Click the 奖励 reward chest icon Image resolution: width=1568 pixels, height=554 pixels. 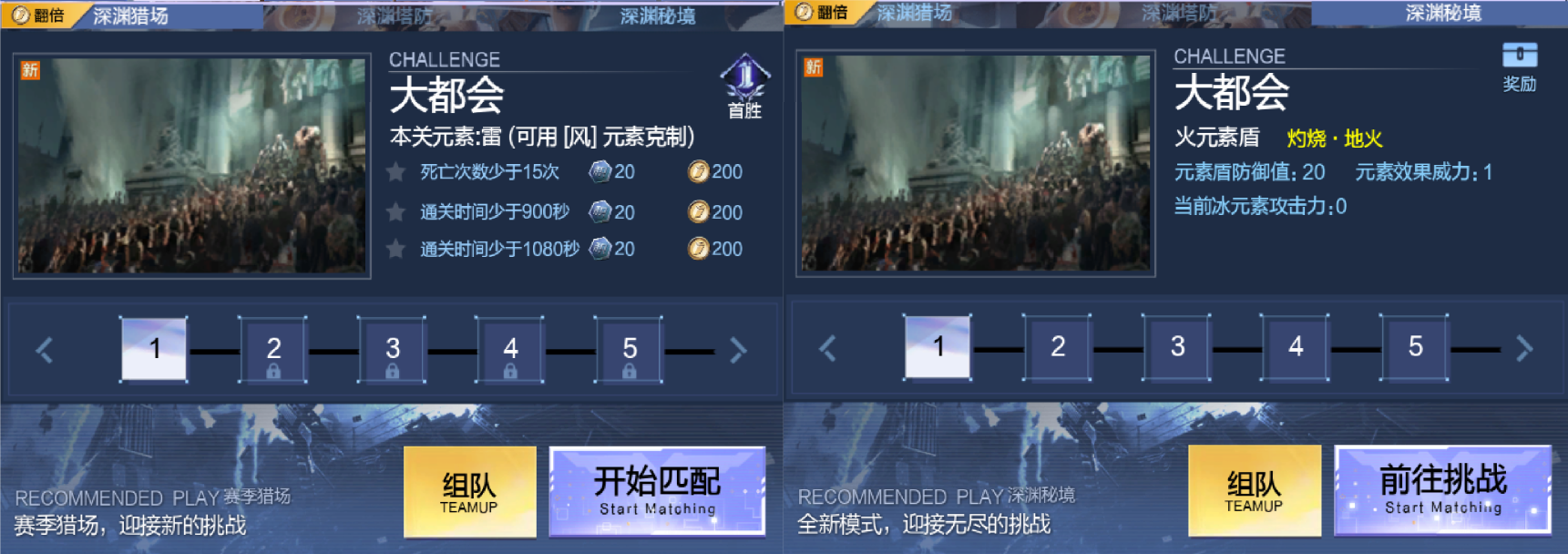click(1519, 56)
